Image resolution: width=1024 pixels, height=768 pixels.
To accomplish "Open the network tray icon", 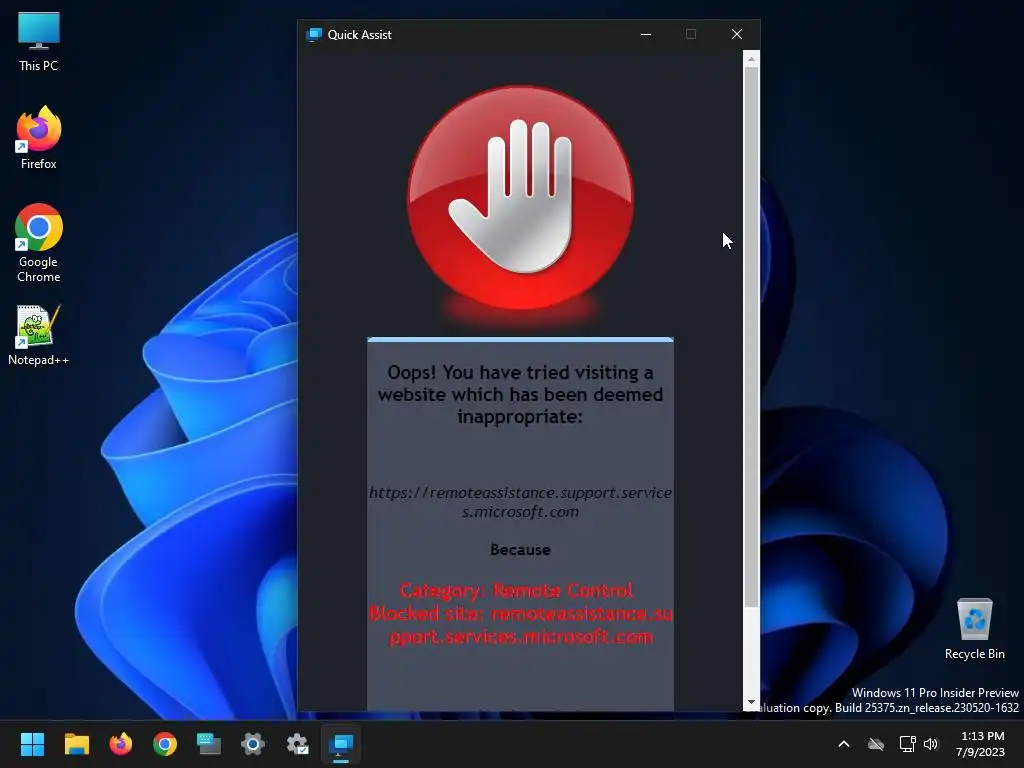I will point(907,744).
